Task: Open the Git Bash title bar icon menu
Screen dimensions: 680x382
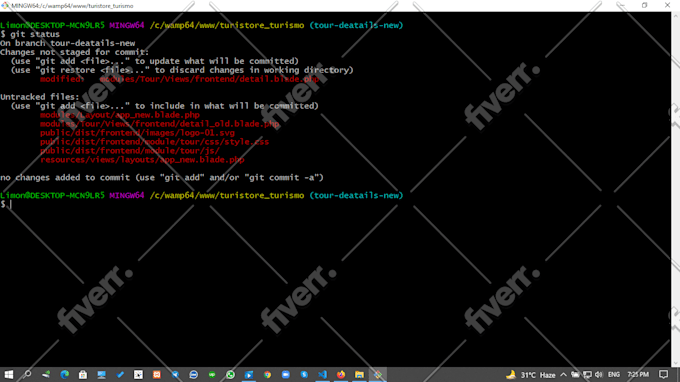Action: pyautogui.click(x=5, y=6)
